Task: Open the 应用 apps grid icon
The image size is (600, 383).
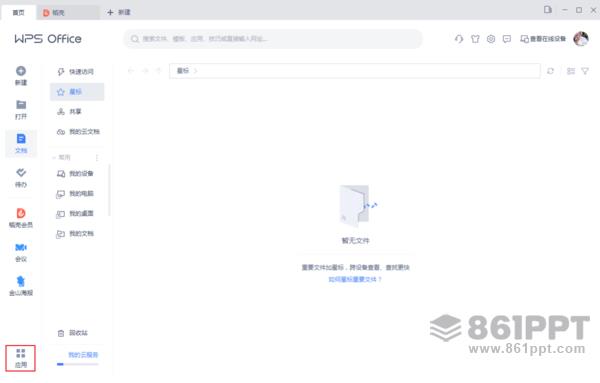Action: point(21,353)
